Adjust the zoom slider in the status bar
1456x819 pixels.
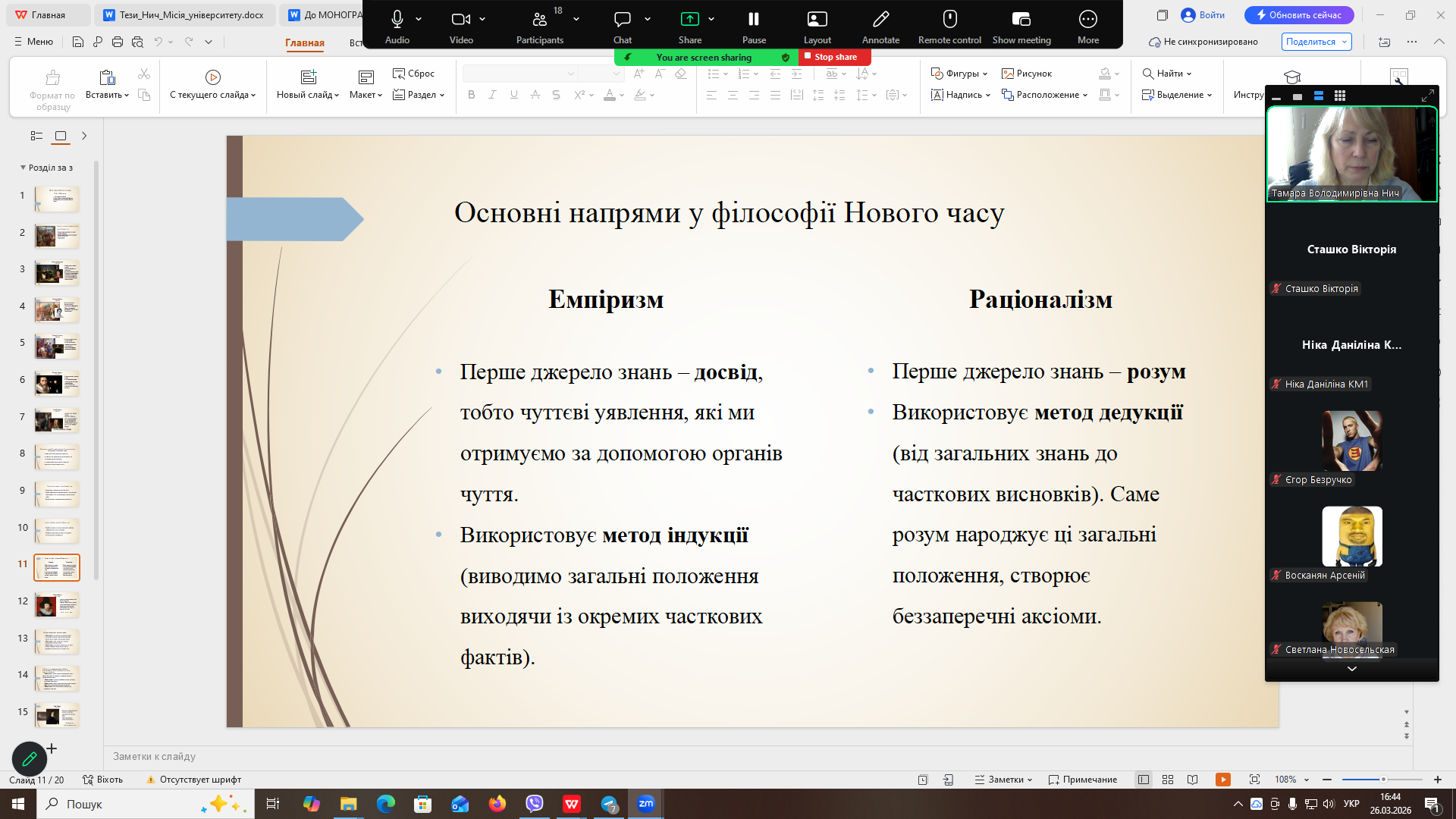pyautogui.click(x=1382, y=780)
